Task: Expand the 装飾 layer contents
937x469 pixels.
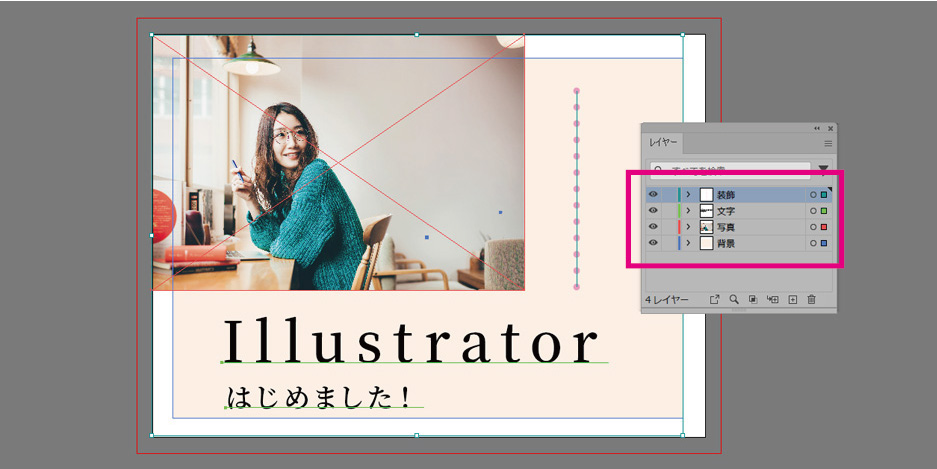Action: [688, 195]
